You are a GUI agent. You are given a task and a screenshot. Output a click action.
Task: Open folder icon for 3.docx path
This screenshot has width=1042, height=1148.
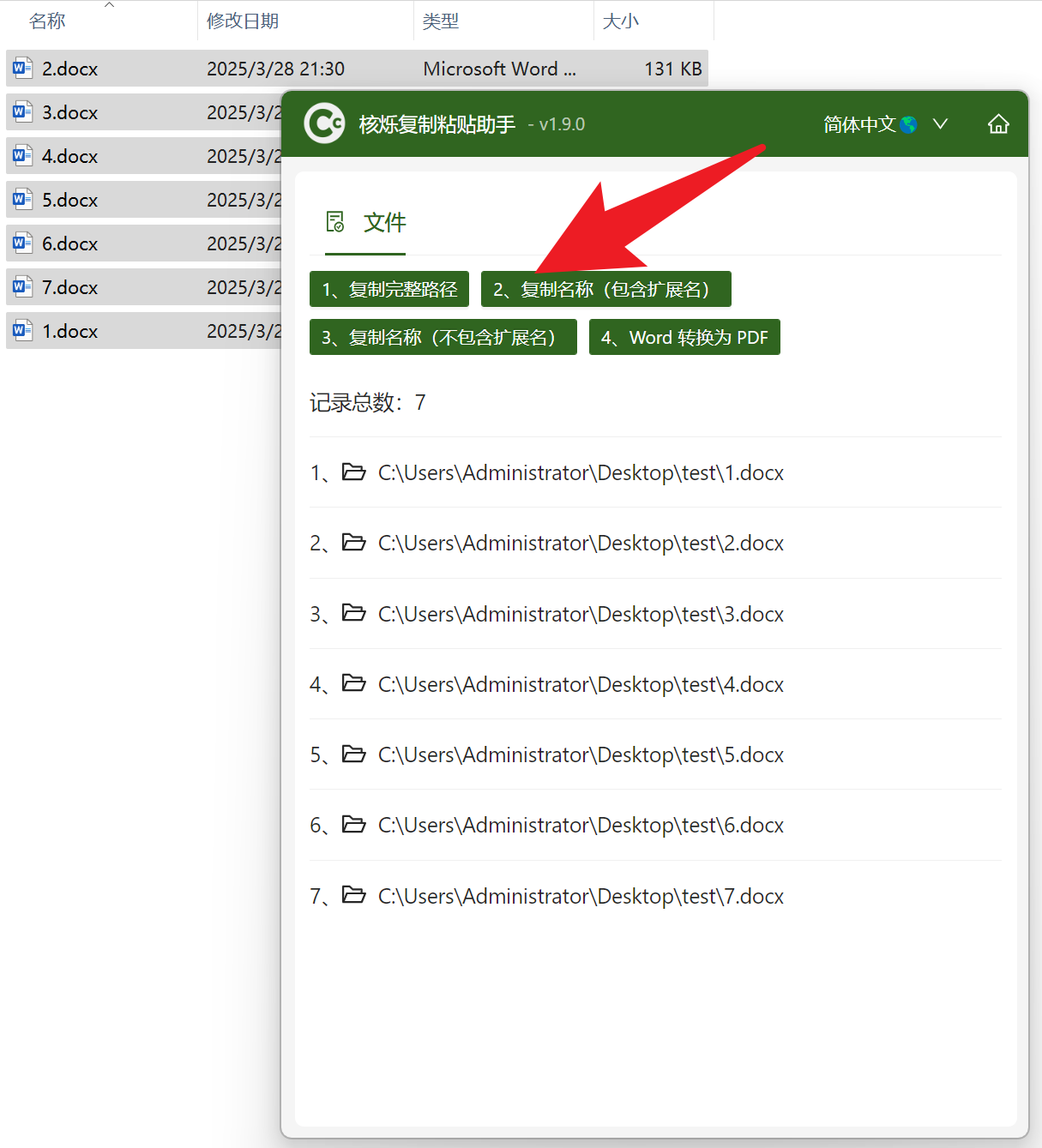(x=353, y=614)
